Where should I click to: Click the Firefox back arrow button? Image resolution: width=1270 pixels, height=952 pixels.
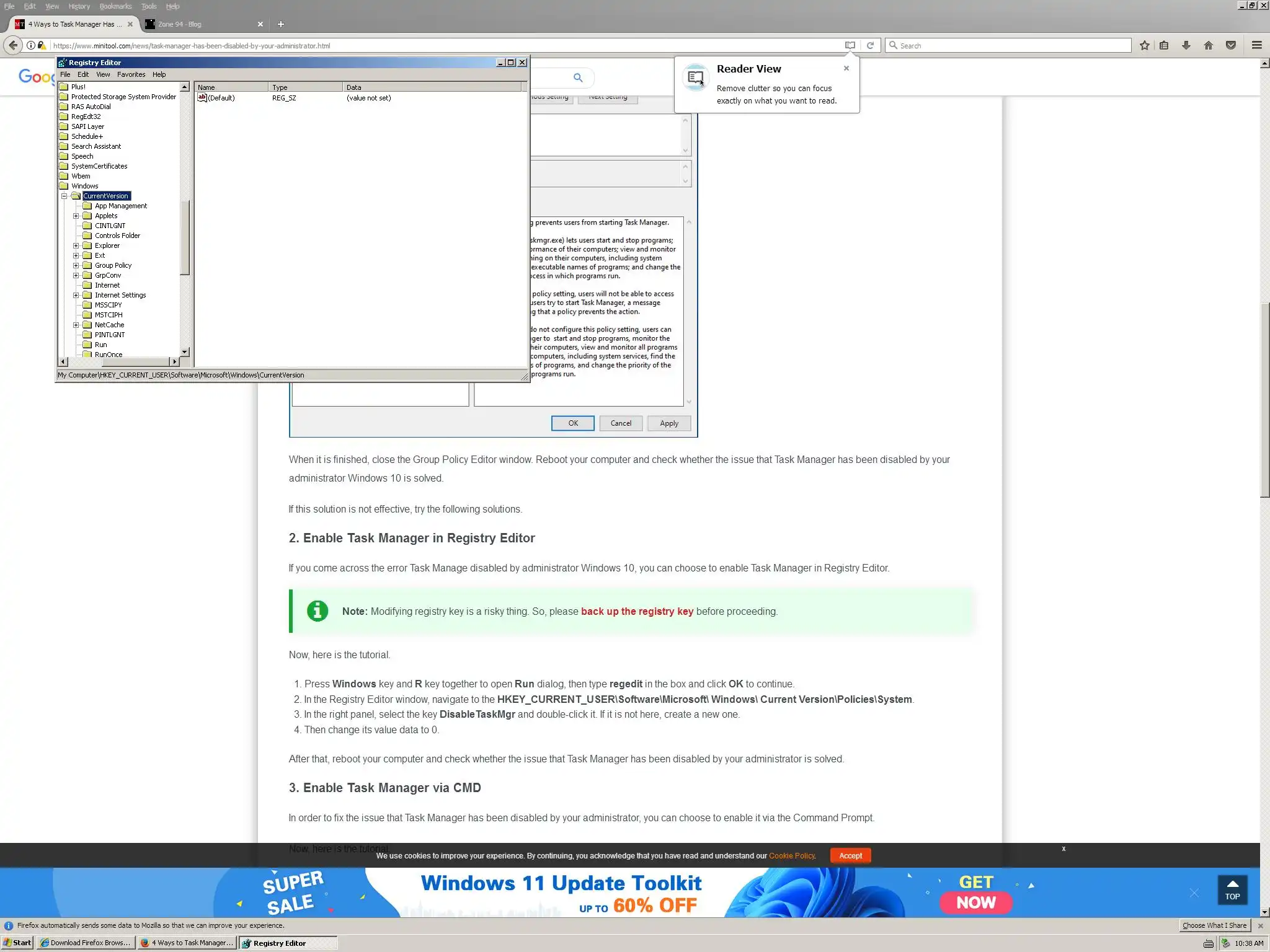click(13, 45)
